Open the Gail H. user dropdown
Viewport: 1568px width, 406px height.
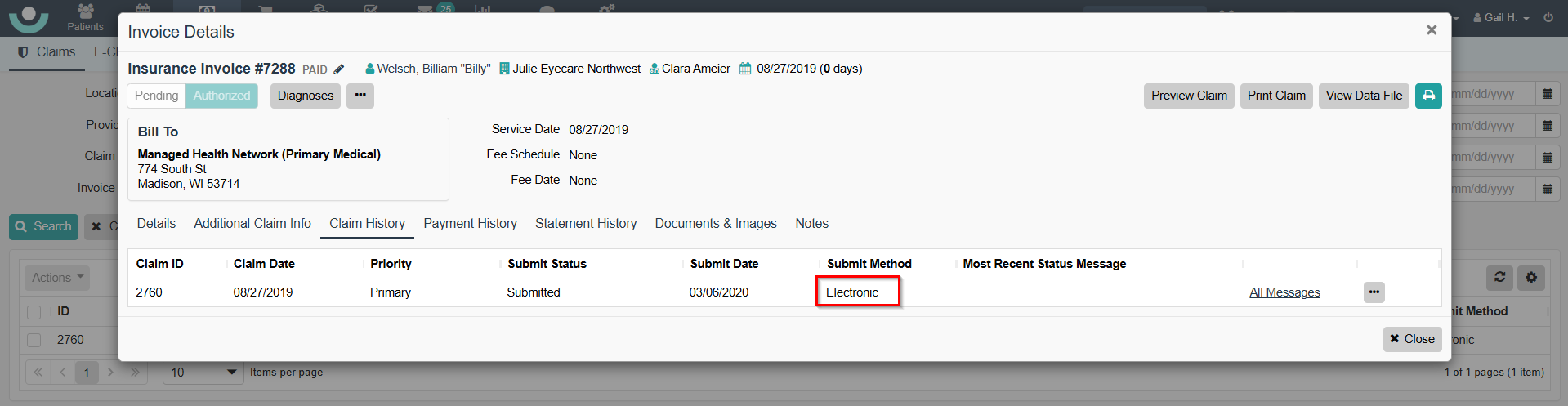click(x=1501, y=17)
